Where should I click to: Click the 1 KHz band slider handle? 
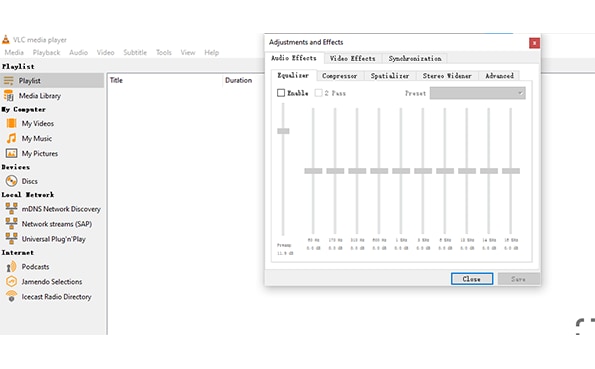click(401, 171)
